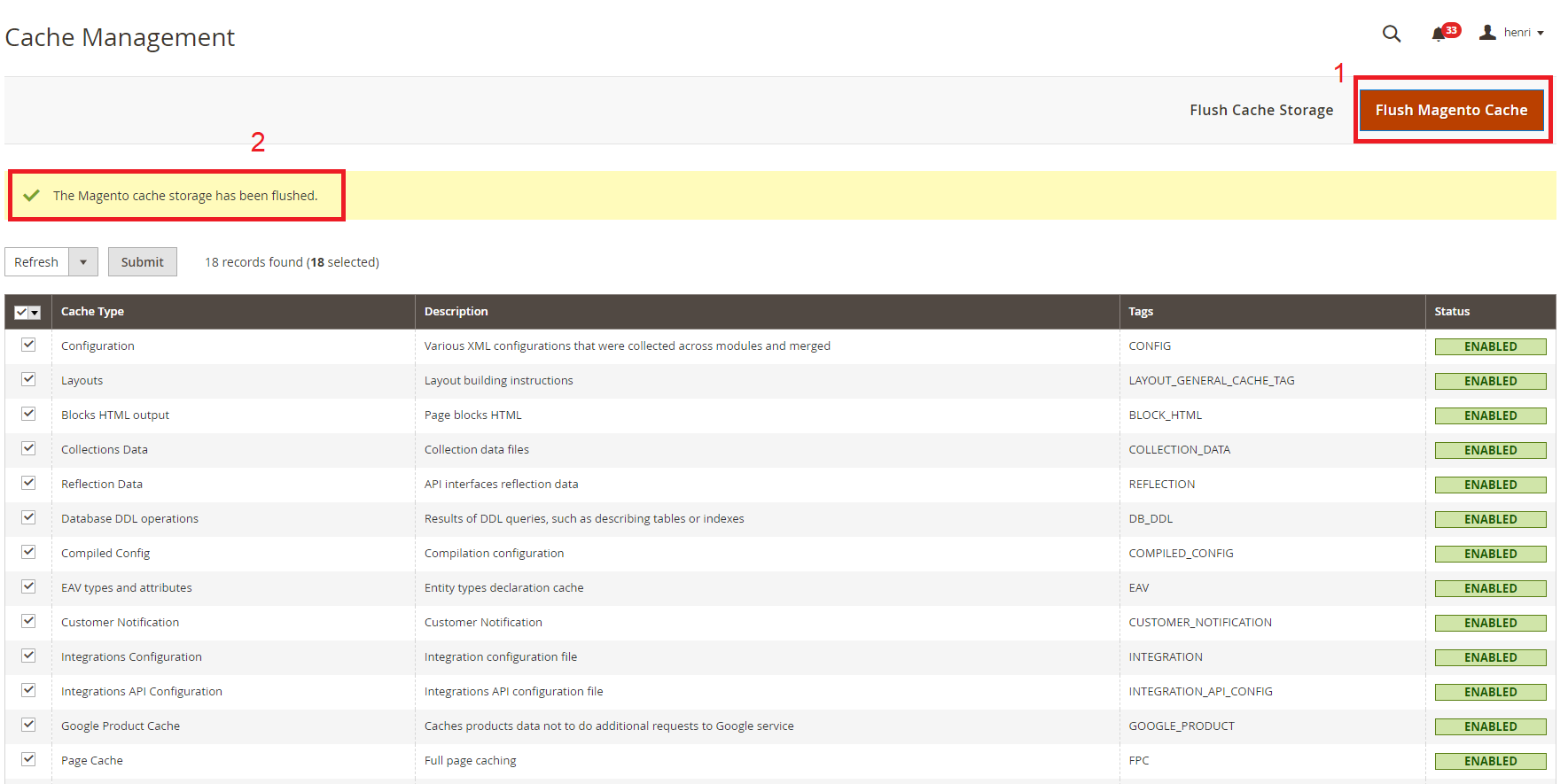Click the Description column header

click(x=767, y=312)
